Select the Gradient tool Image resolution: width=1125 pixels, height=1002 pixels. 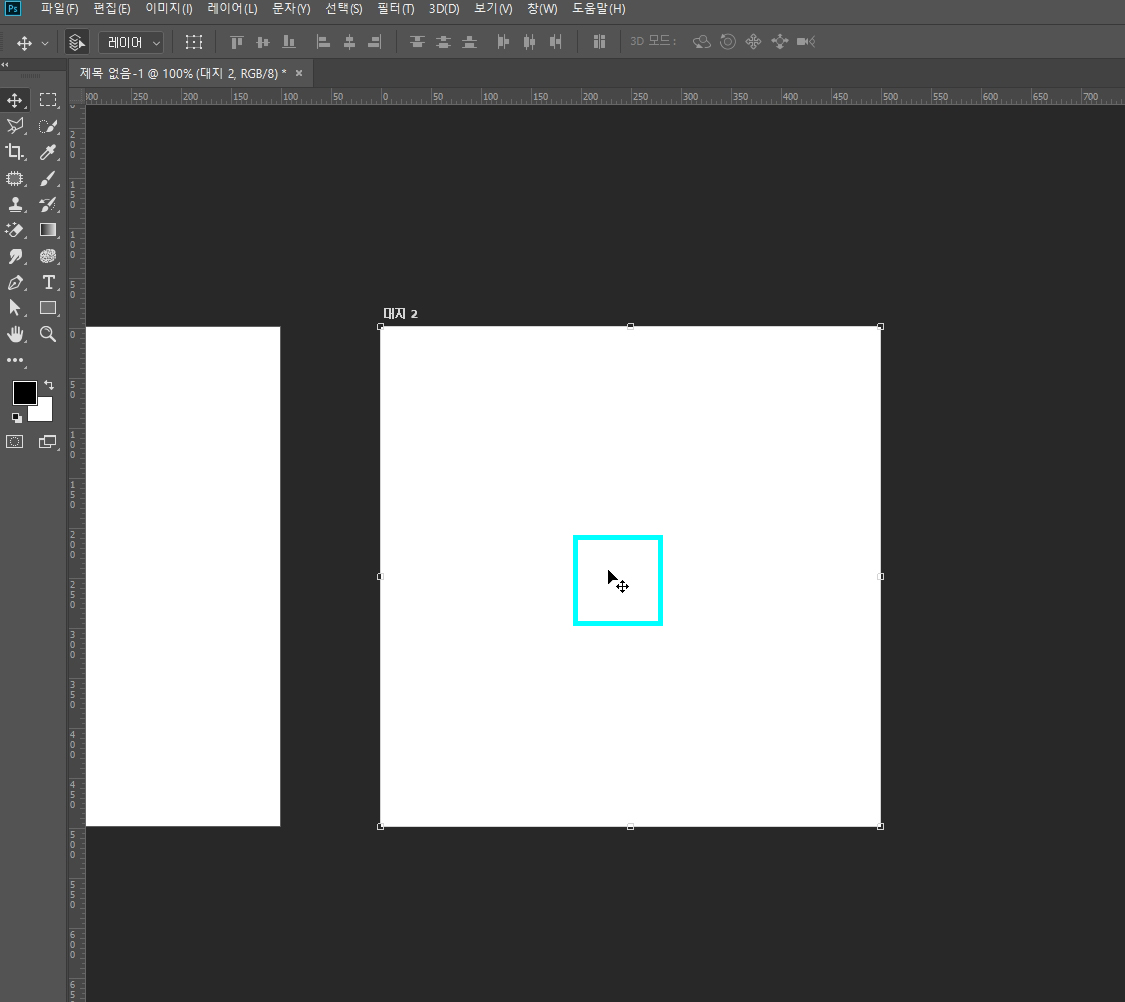[48, 230]
